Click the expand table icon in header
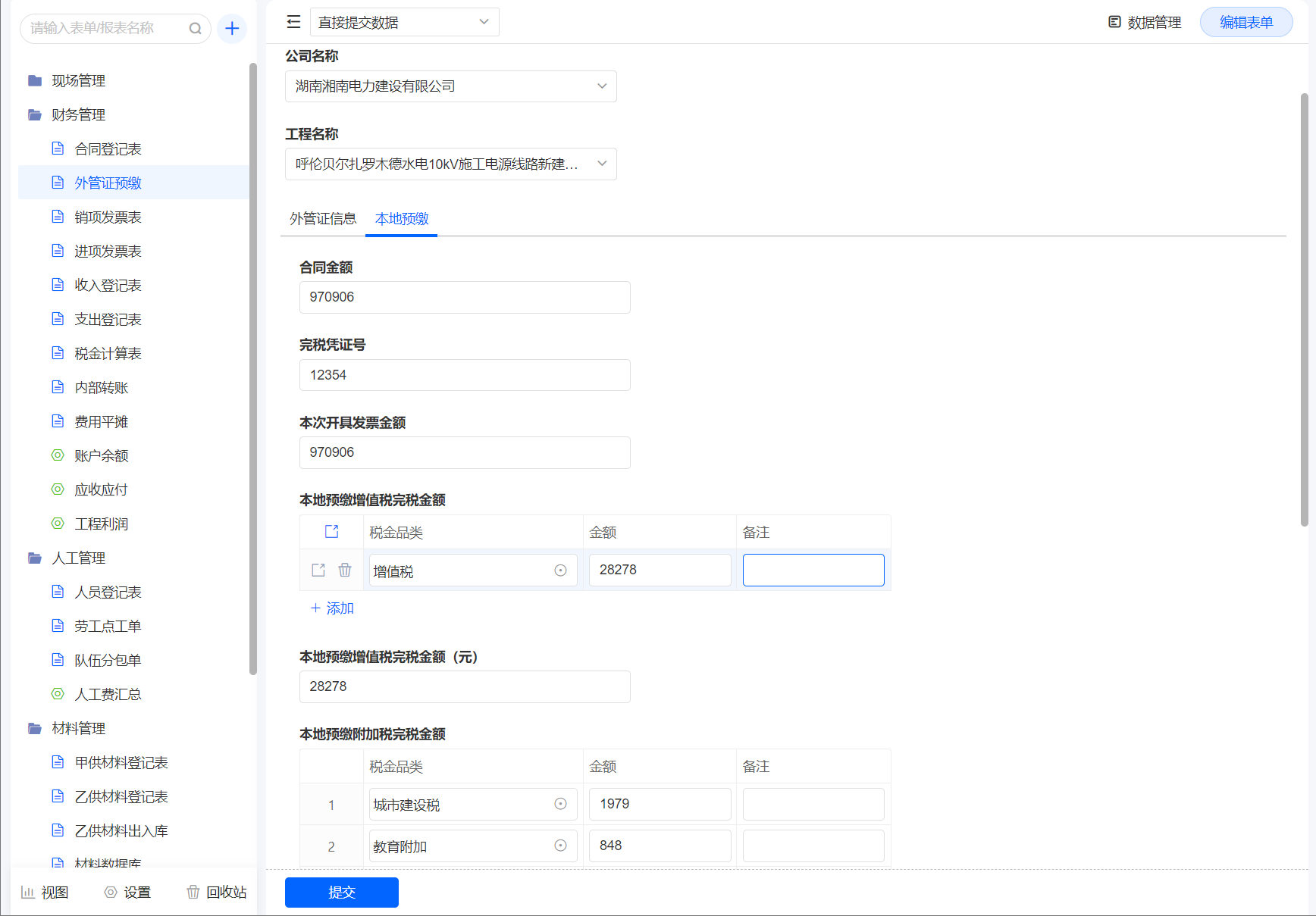The image size is (1316, 916). pos(331,532)
